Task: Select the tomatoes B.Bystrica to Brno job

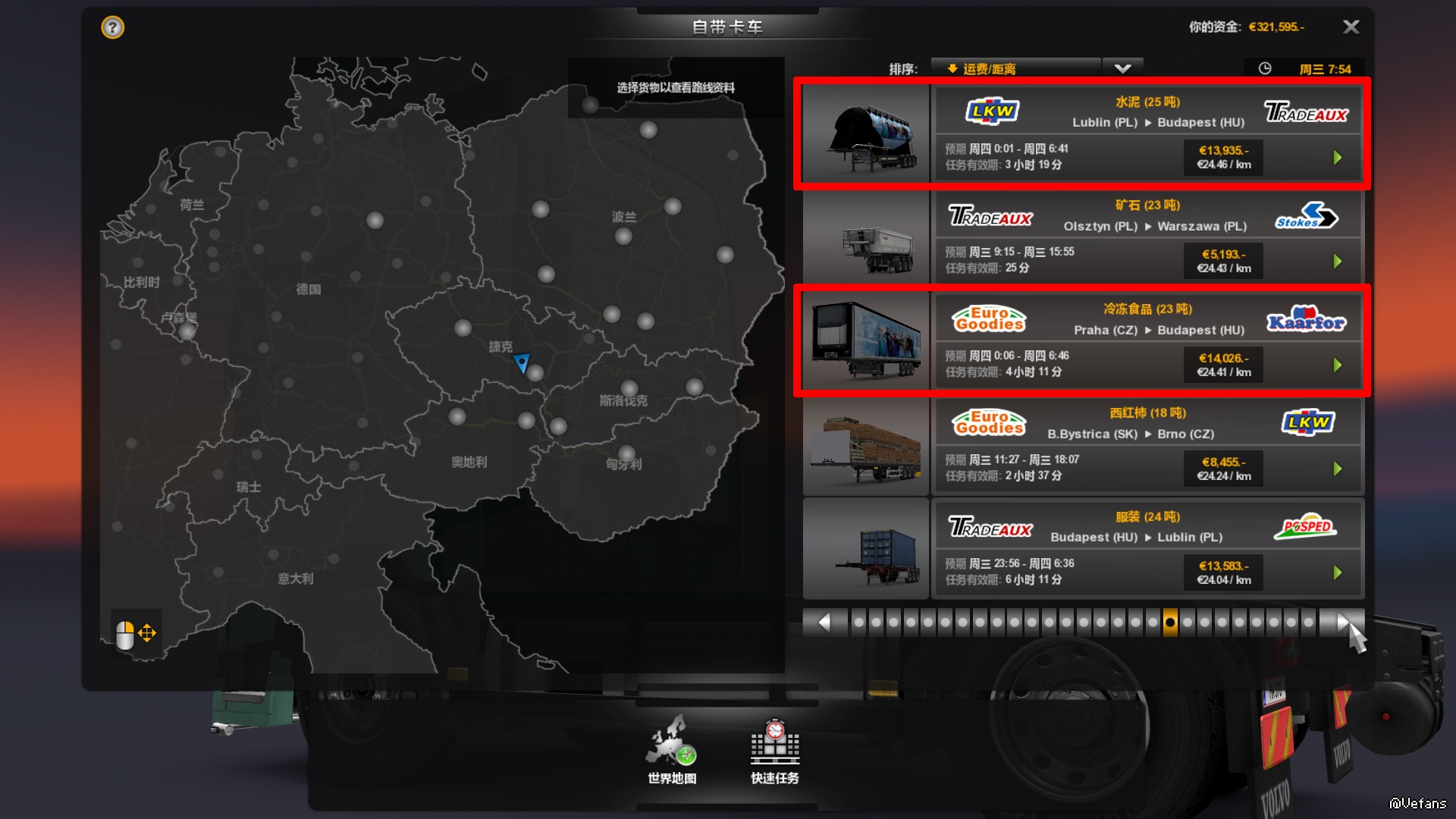Action: pyautogui.click(x=1083, y=445)
